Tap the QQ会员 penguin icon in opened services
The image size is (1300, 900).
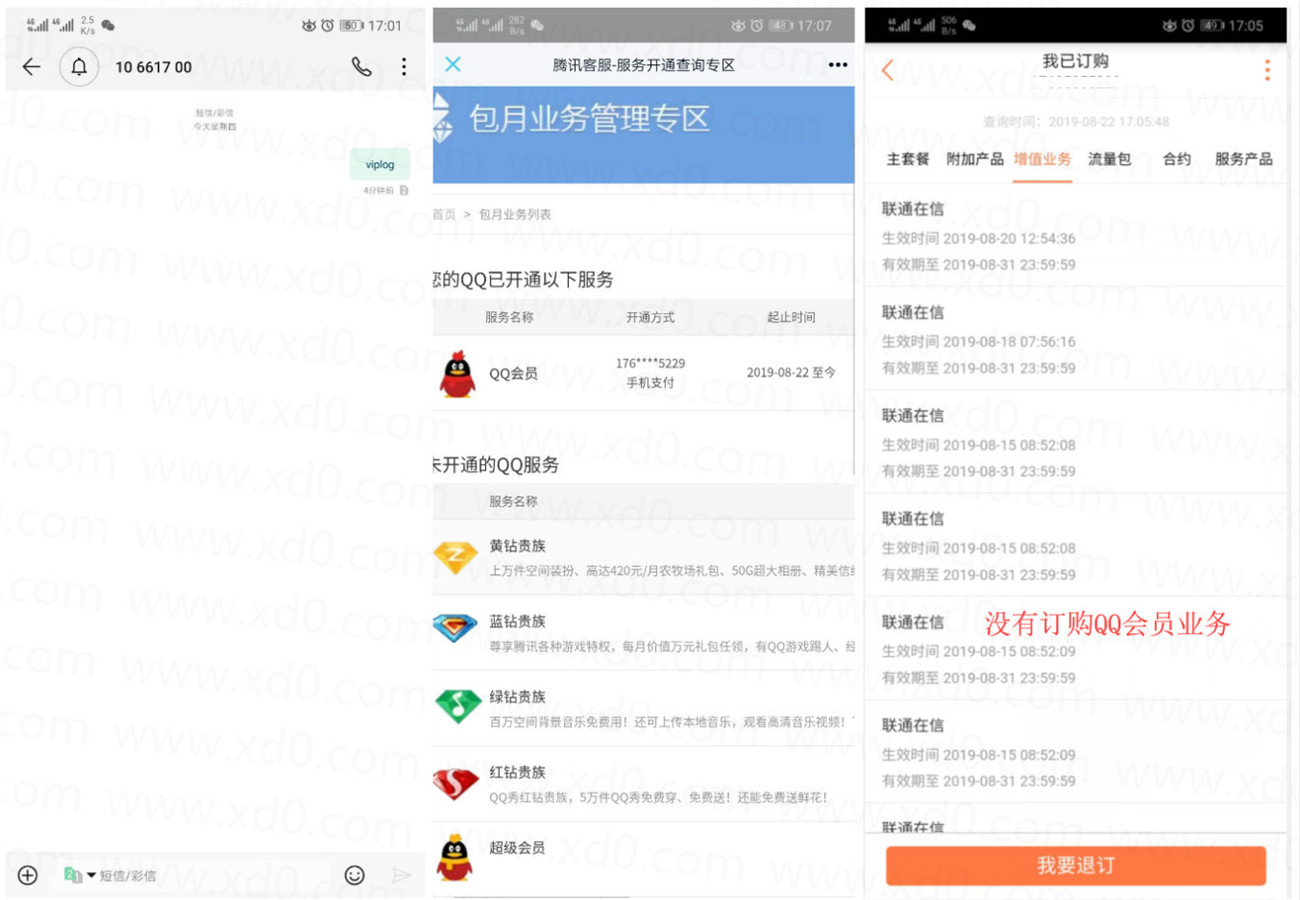(457, 374)
